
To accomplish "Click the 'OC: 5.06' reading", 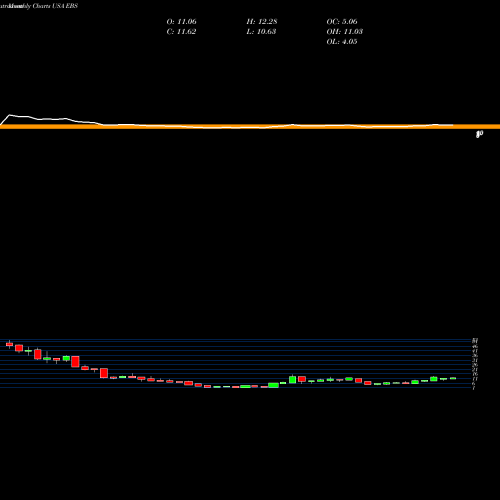I will tap(342, 22).
